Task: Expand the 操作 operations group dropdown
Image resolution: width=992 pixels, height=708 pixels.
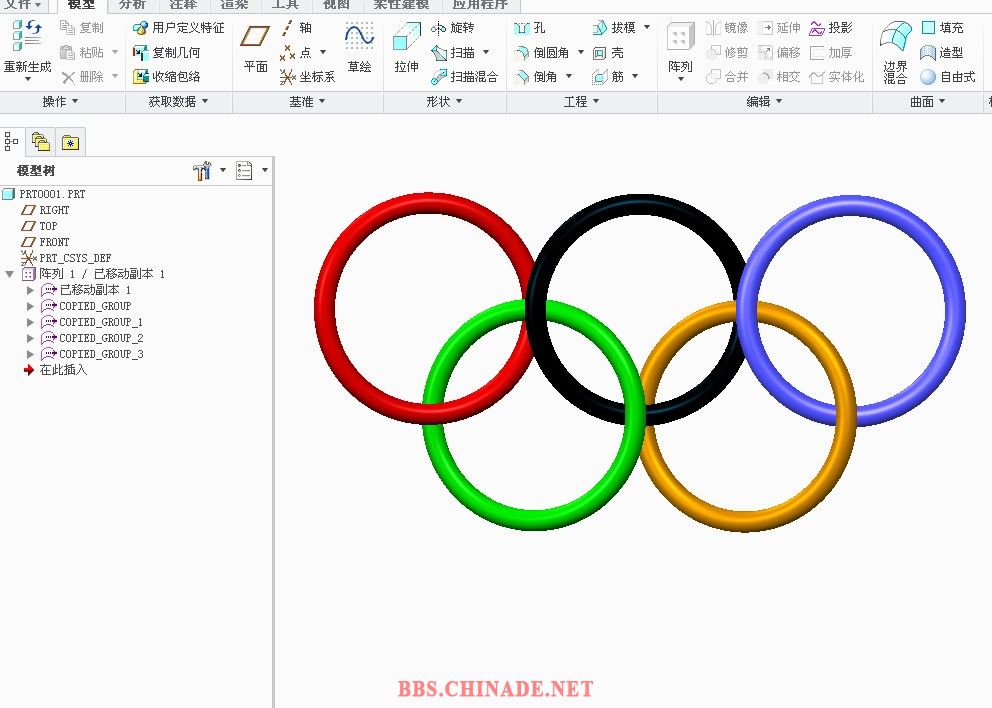Action: tap(61, 101)
